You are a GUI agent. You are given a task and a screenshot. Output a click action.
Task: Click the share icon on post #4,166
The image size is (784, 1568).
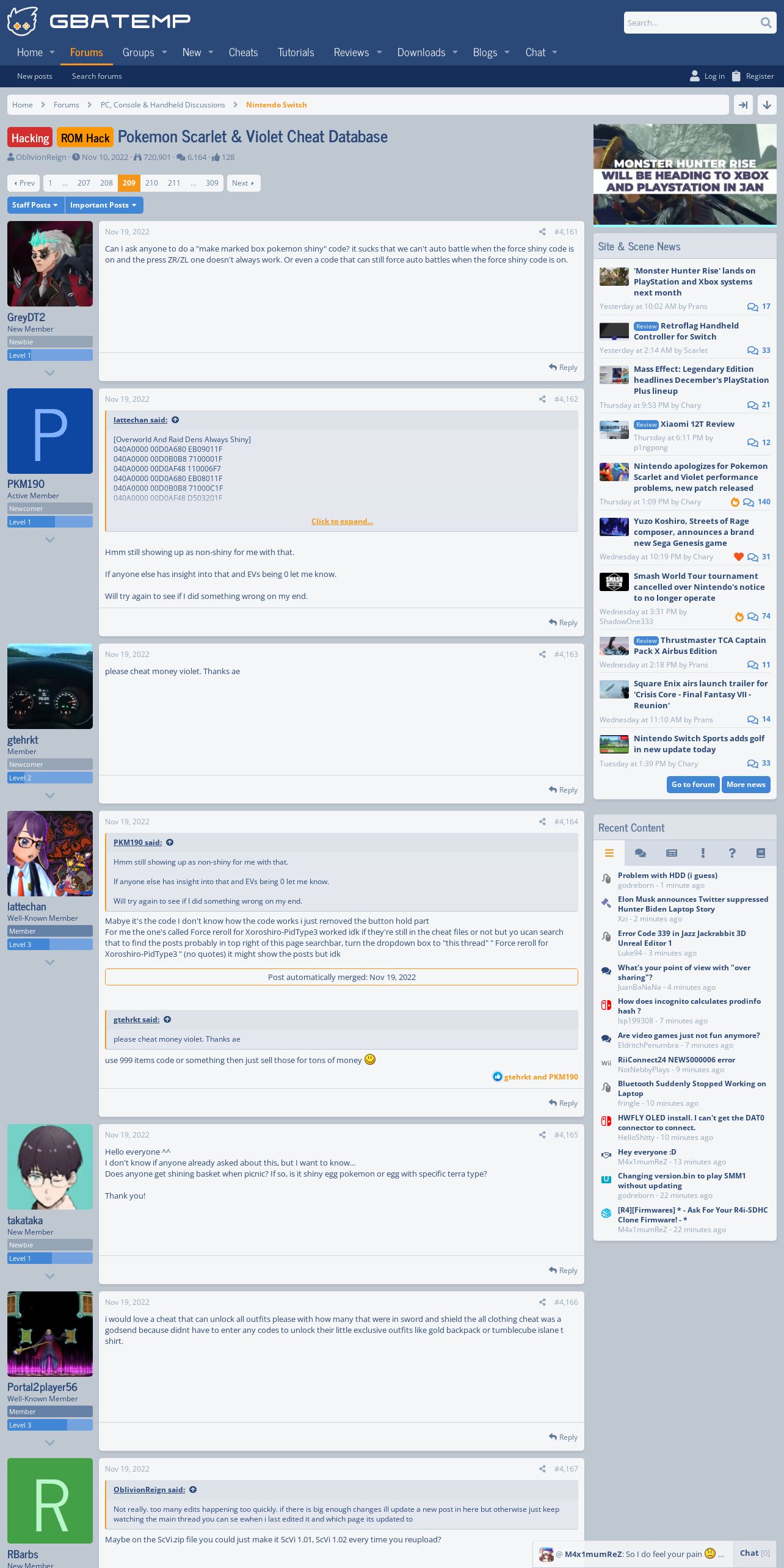542,1302
